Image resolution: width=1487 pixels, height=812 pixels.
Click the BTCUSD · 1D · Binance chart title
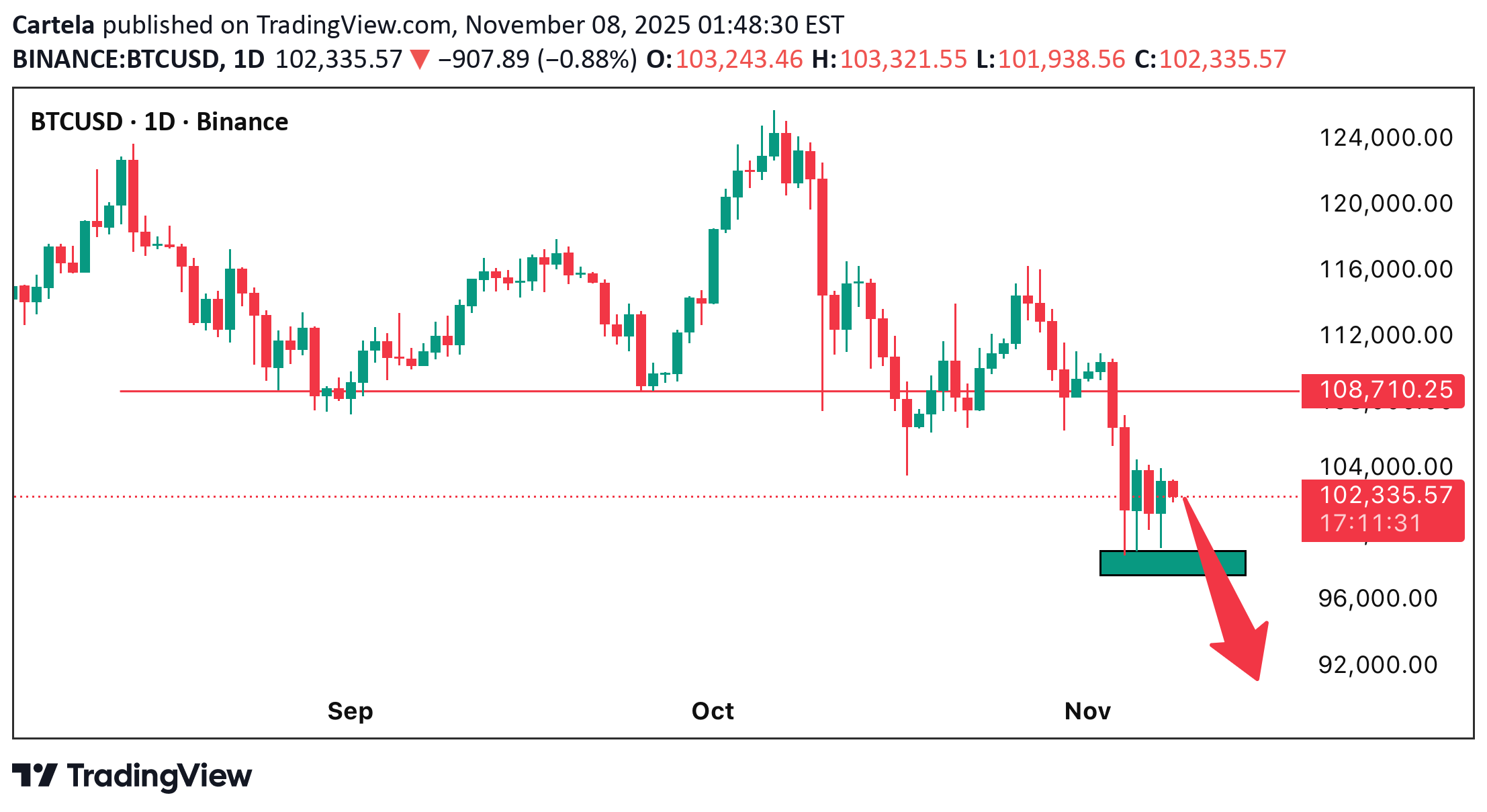coord(159,122)
